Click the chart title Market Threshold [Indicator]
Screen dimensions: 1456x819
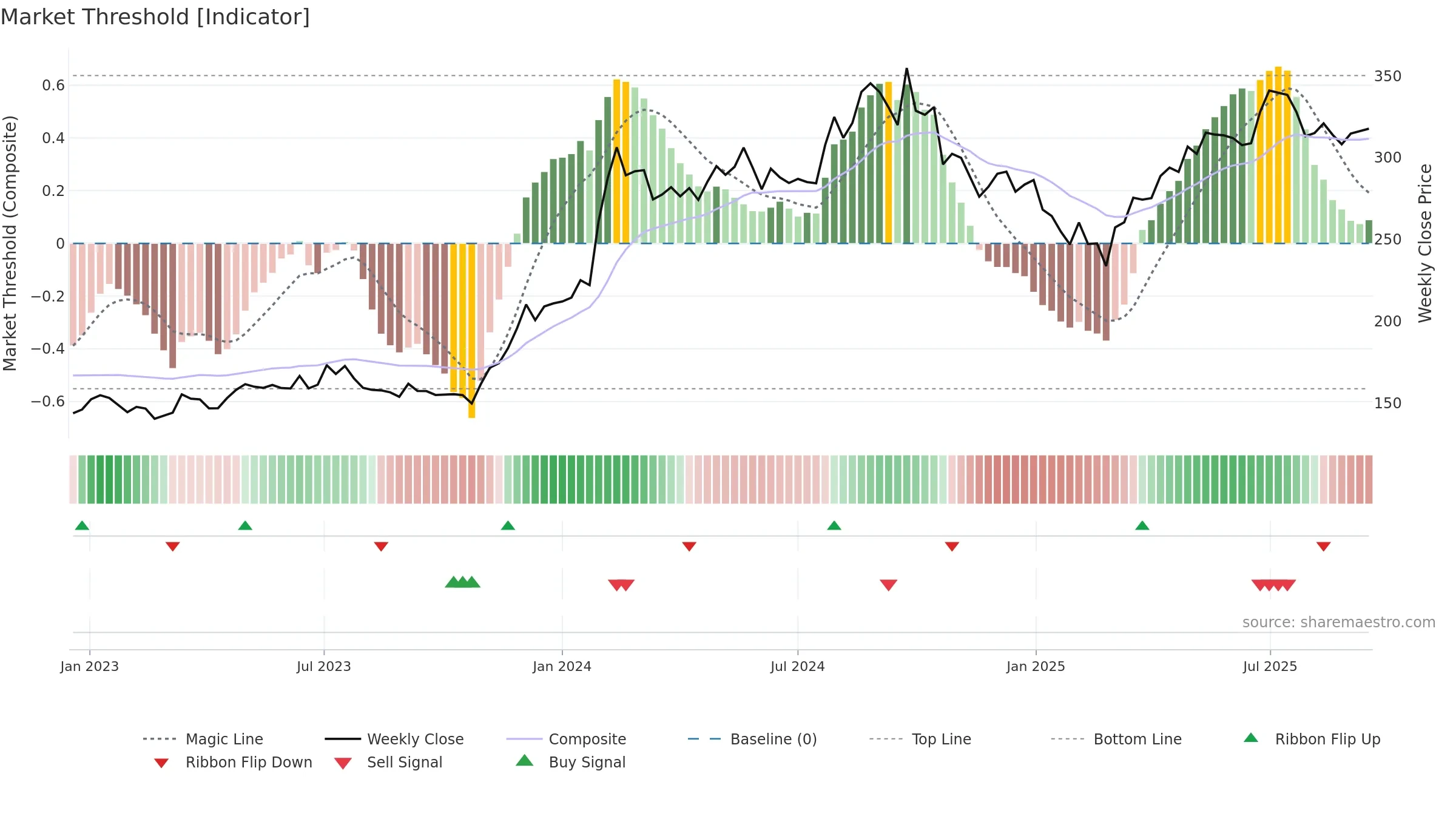(x=155, y=17)
